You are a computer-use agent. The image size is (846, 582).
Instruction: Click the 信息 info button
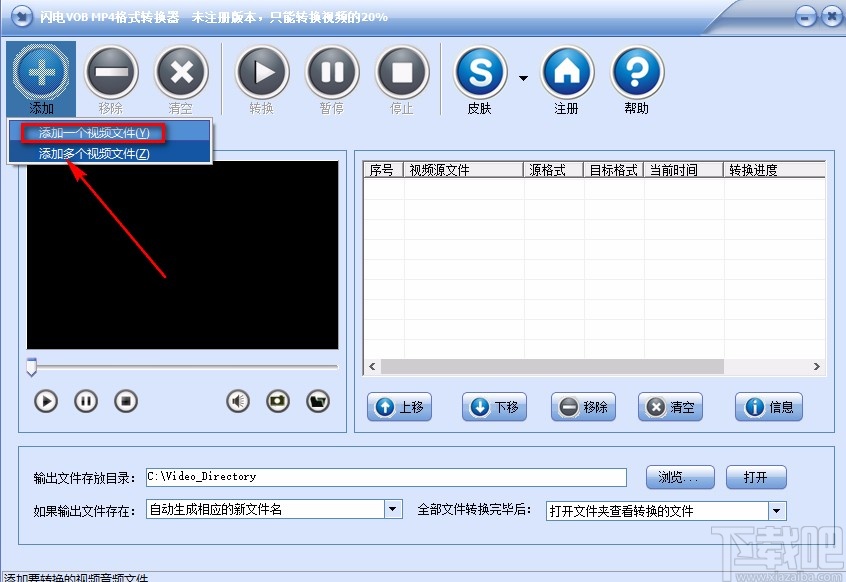768,407
